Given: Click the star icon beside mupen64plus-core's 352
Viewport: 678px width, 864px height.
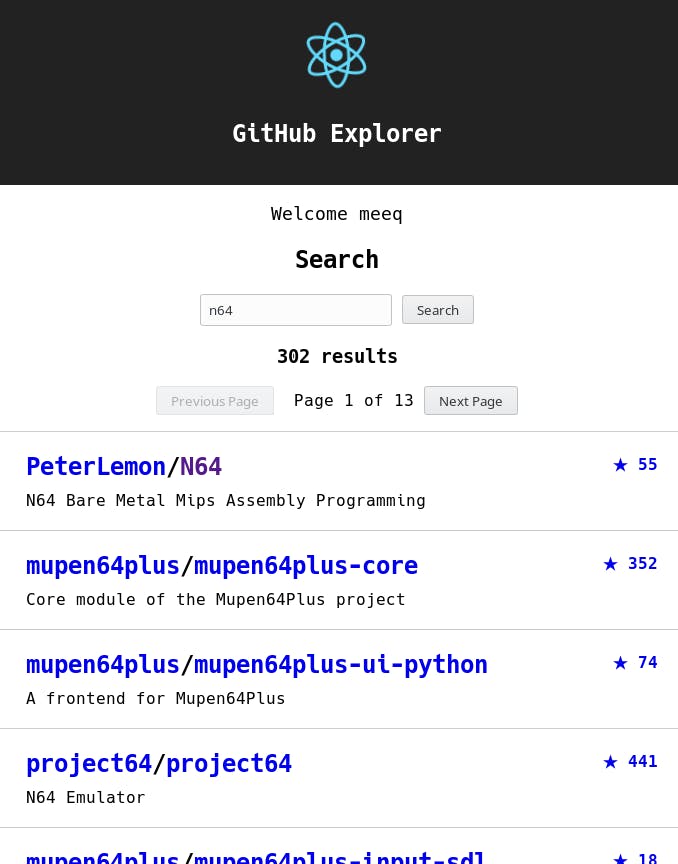Looking at the screenshot, I should (610, 563).
